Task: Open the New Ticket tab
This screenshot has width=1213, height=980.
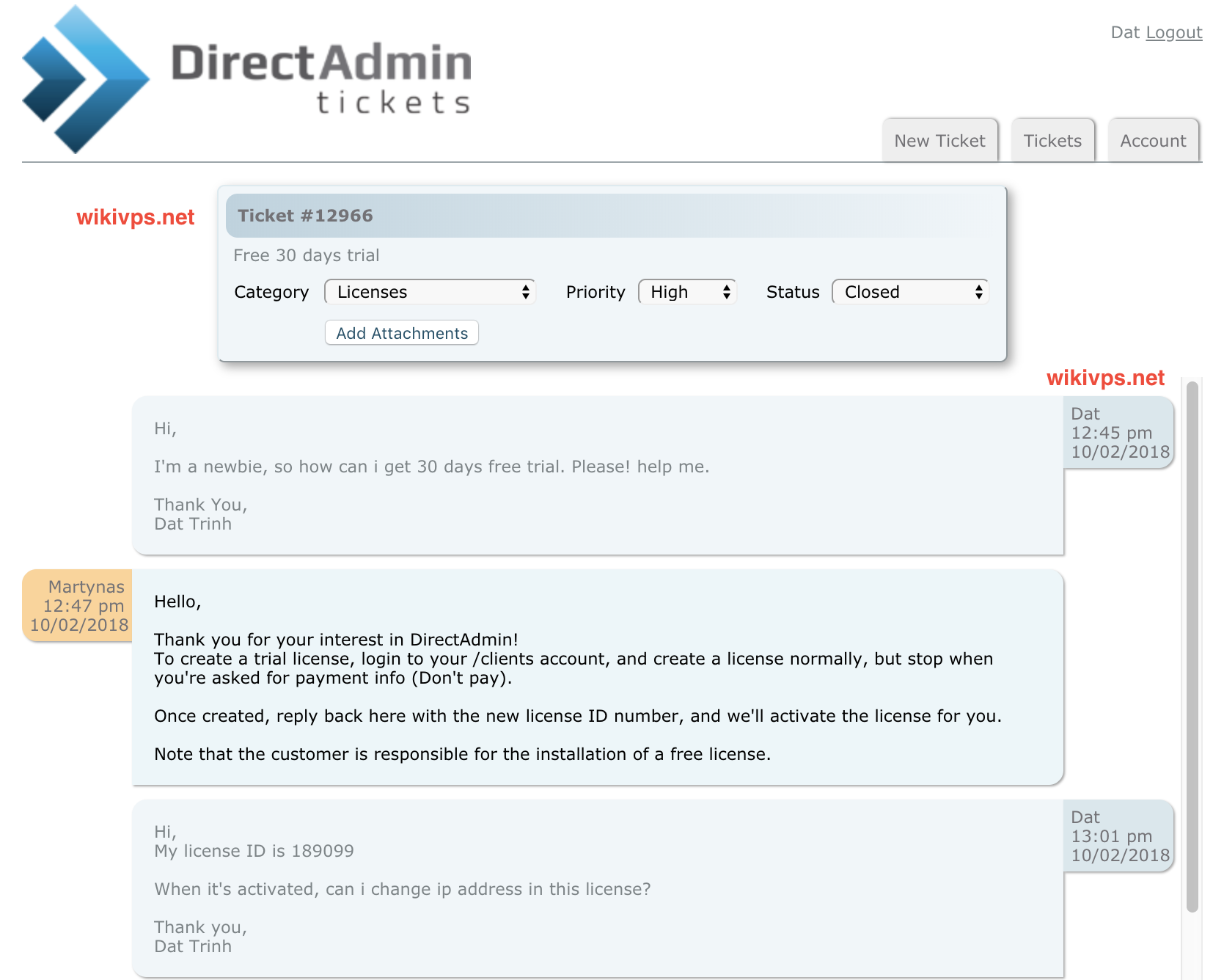Action: (x=939, y=140)
